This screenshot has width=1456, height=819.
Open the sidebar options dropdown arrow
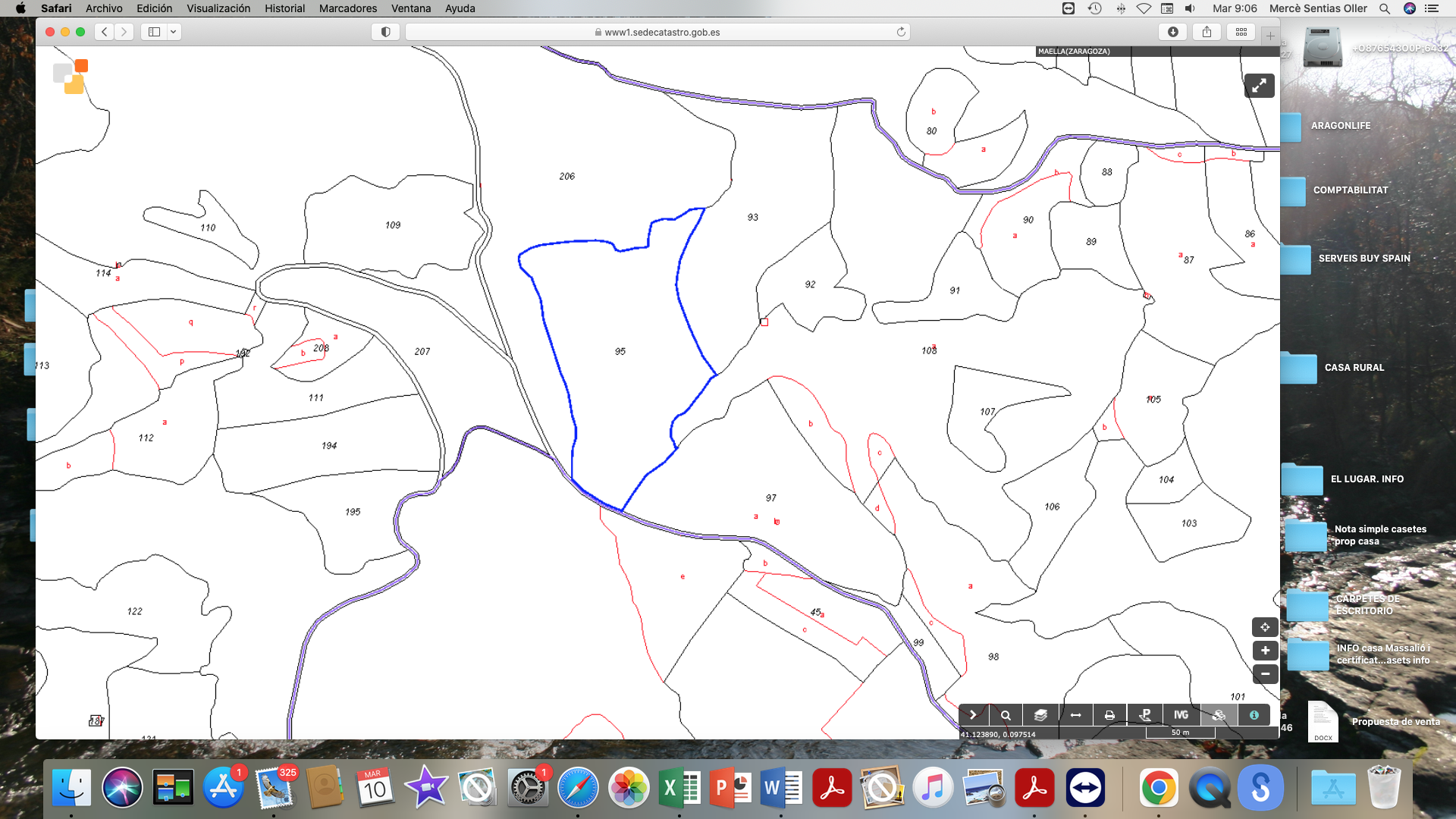coord(174,32)
